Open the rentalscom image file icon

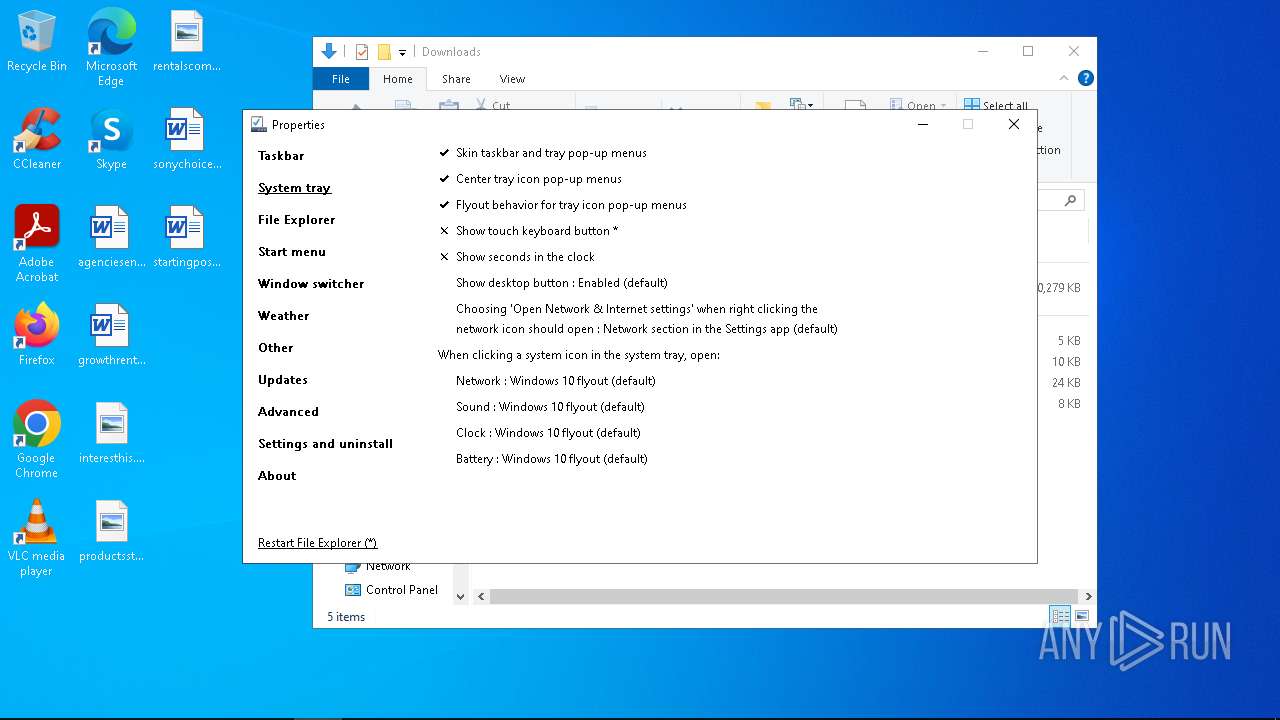(x=186, y=42)
